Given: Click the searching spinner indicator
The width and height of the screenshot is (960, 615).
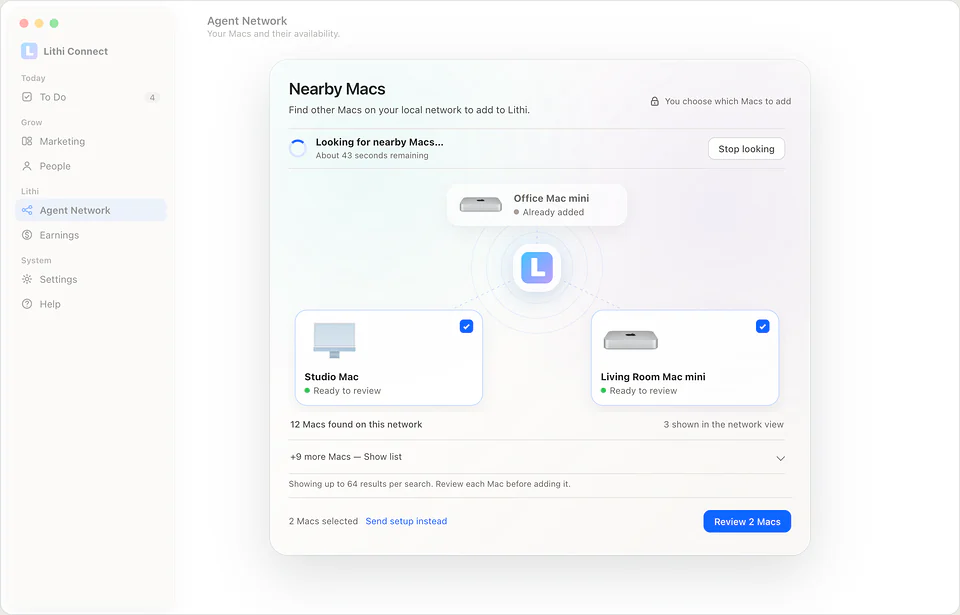Looking at the screenshot, I should coord(298,148).
